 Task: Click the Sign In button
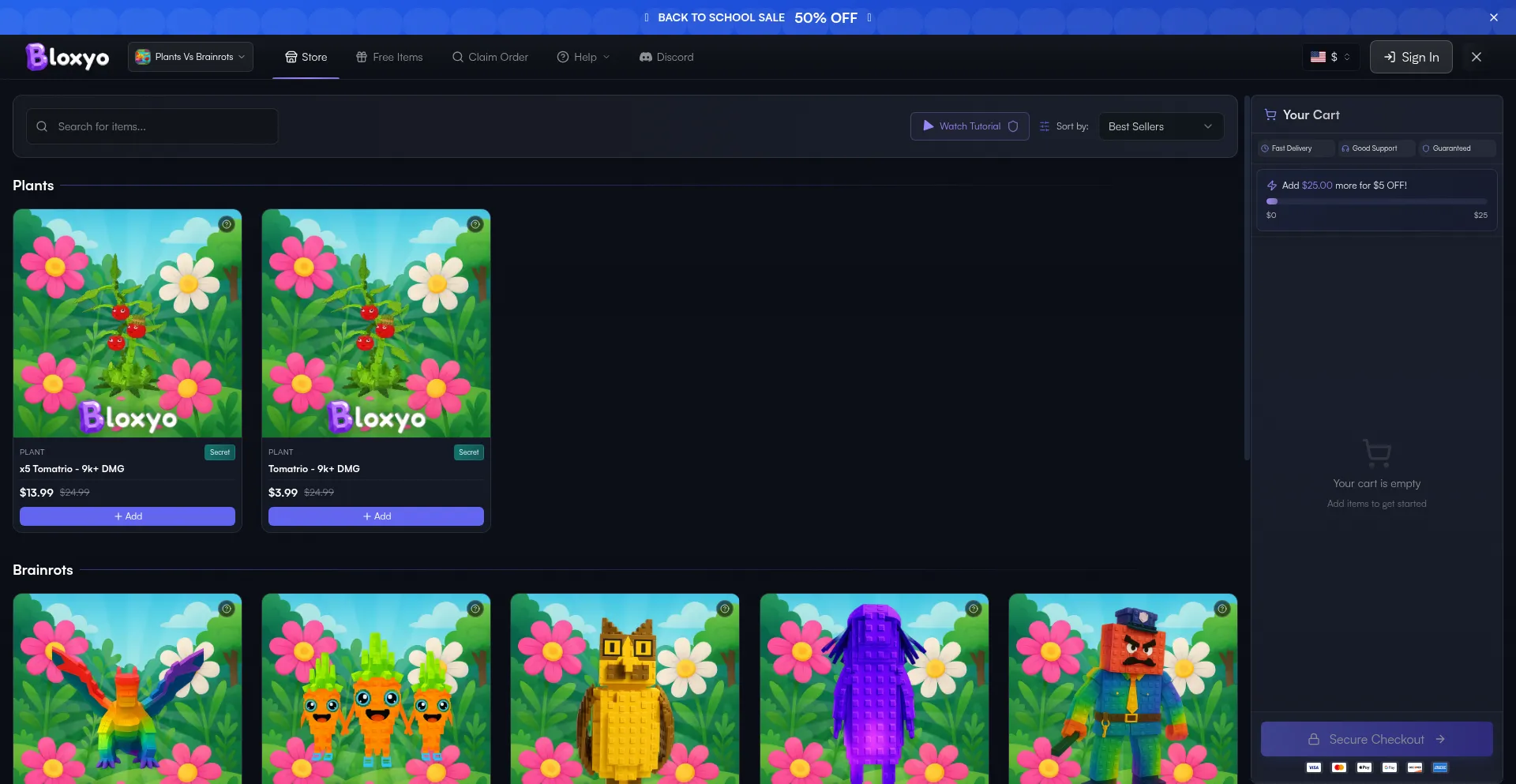1410,57
